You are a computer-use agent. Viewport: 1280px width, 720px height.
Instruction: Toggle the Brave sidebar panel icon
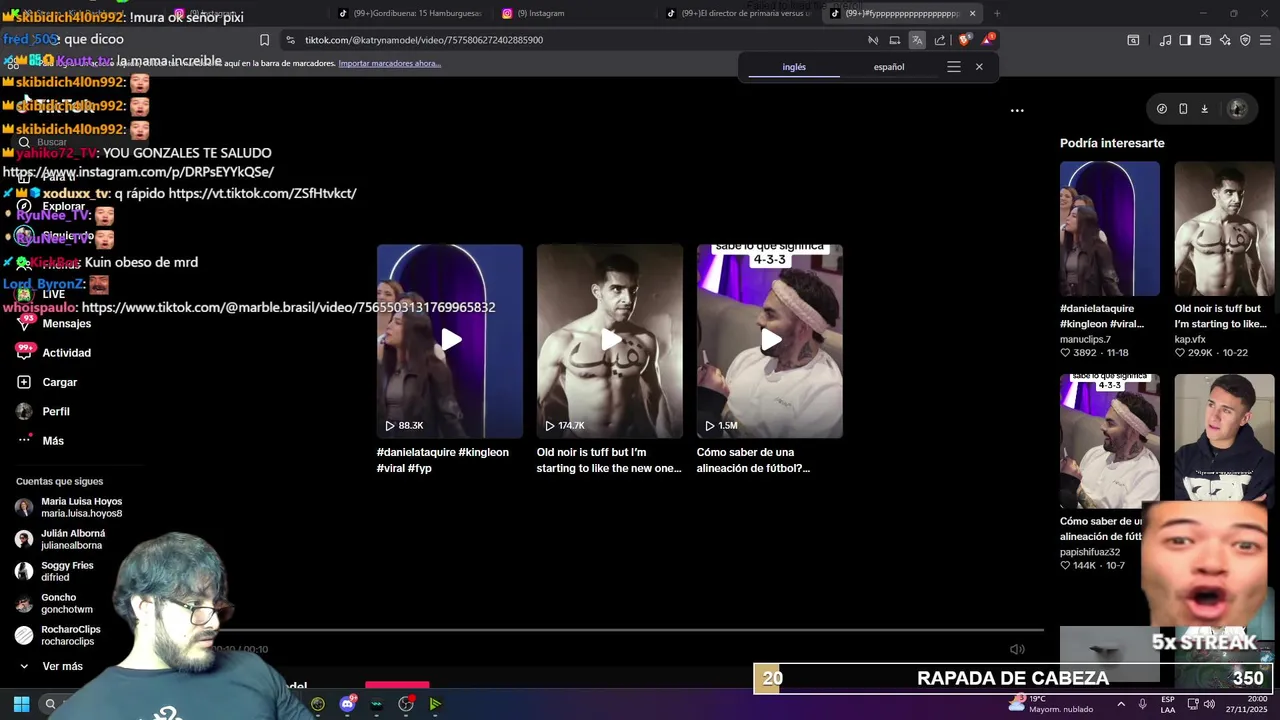pyautogui.click(x=1185, y=40)
